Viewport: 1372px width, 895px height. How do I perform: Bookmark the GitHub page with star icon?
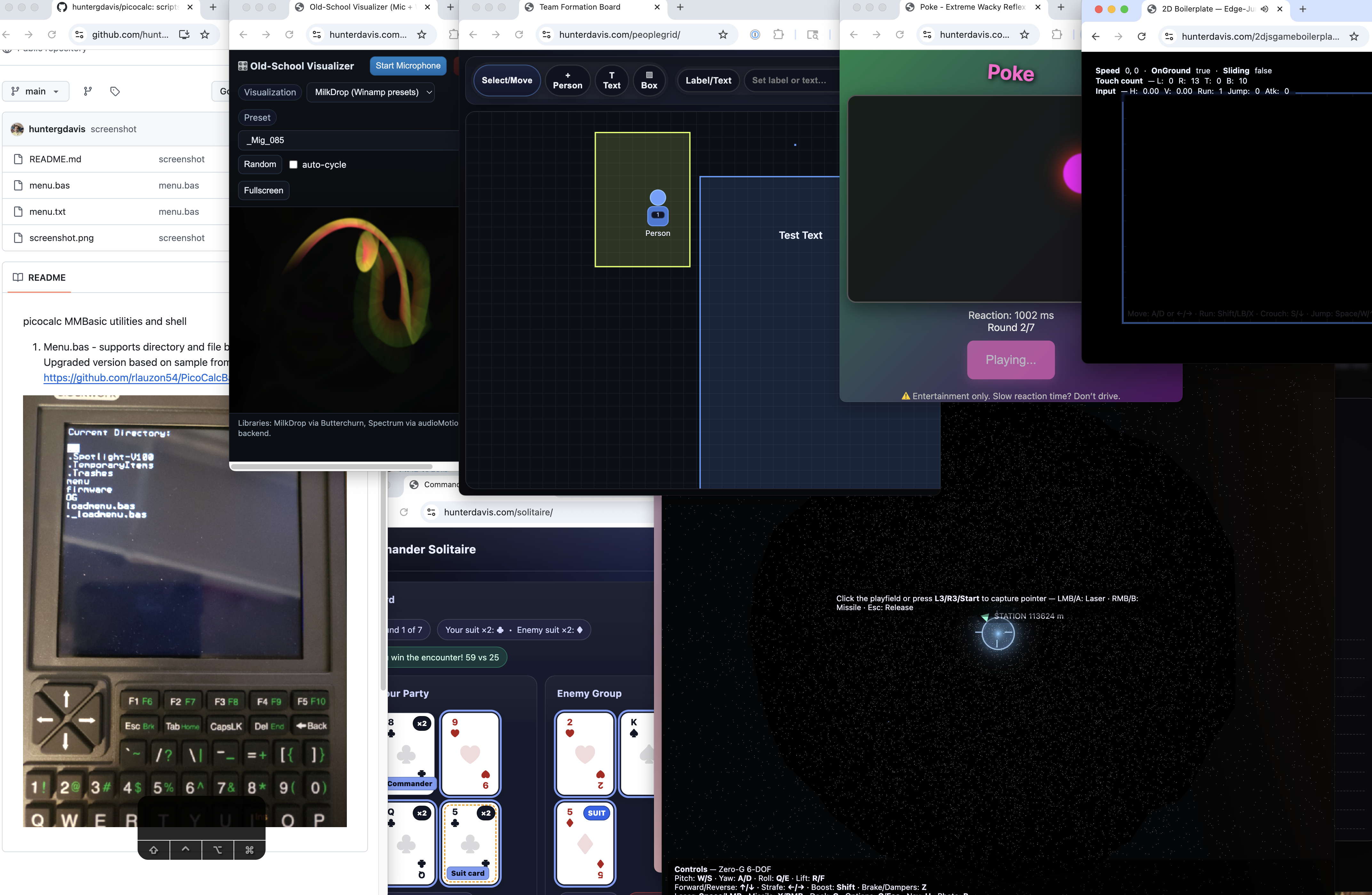click(x=205, y=35)
